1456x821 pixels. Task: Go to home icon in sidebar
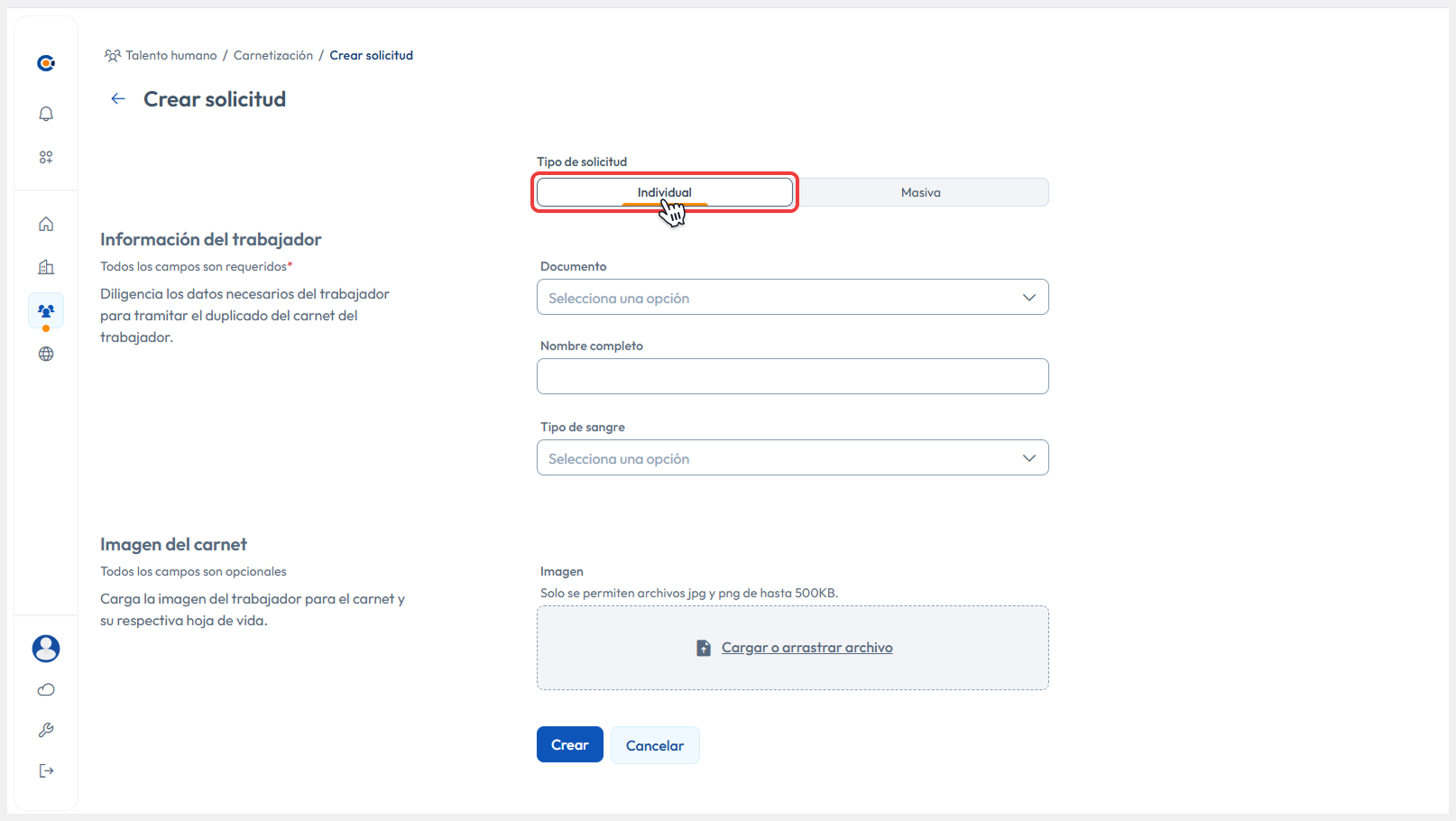point(46,224)
